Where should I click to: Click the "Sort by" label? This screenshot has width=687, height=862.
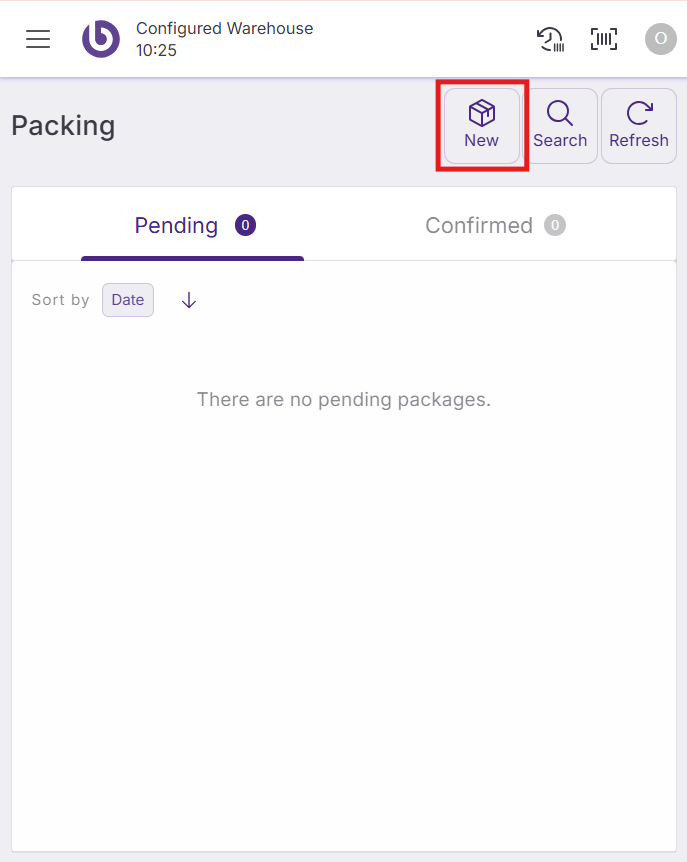click(60, 300)
